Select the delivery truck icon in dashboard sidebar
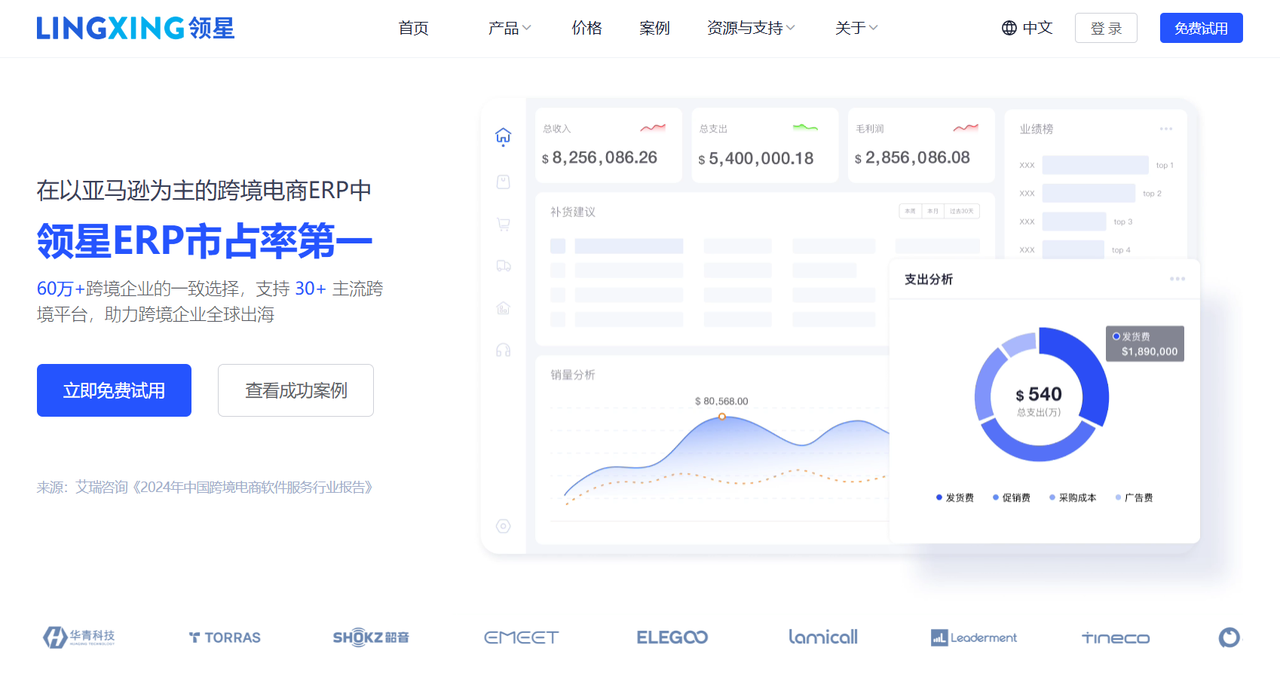The height and width of the screenshot is (691, 1280). click(x=503, y=266)
